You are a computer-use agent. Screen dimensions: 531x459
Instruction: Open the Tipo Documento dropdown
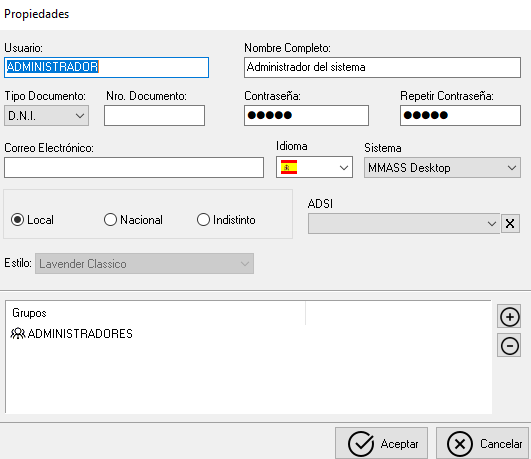point(46,116)
